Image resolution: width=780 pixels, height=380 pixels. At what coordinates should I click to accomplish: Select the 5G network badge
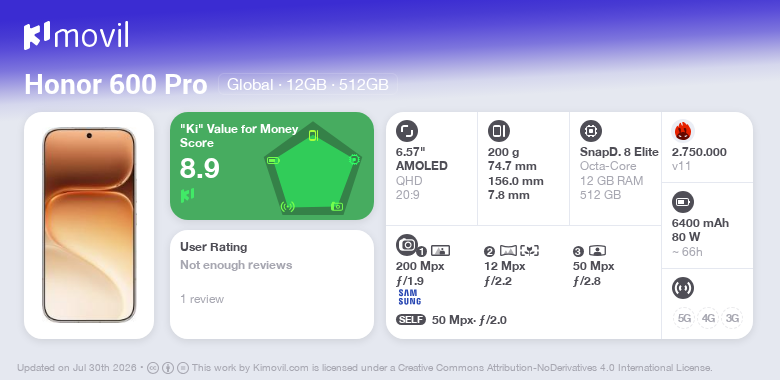684,318
